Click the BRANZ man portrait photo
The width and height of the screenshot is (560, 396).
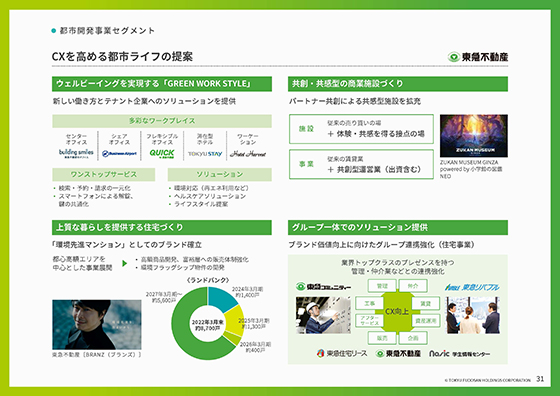pos(97,325)
